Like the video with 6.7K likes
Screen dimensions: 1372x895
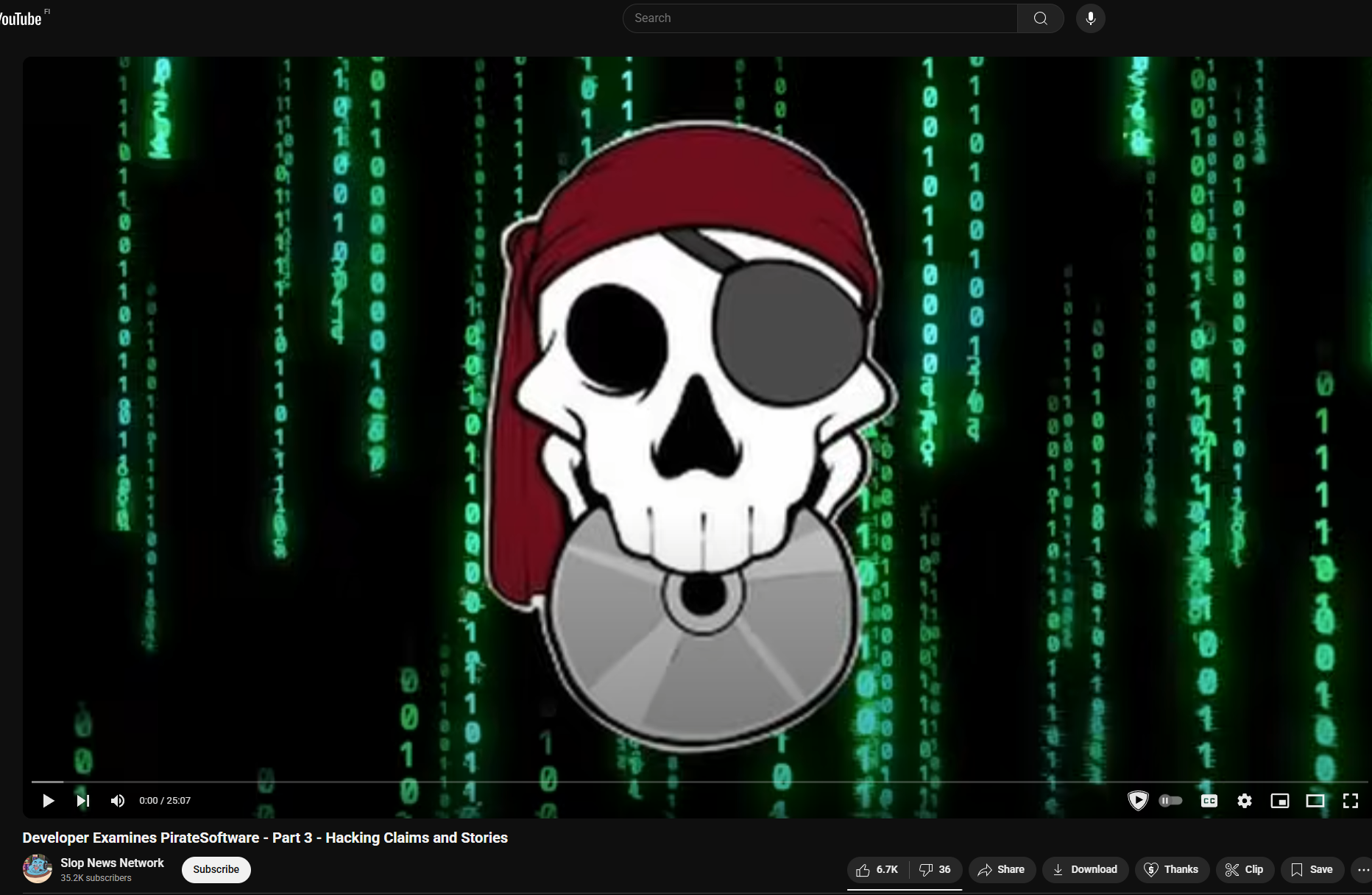coord(877,869)
